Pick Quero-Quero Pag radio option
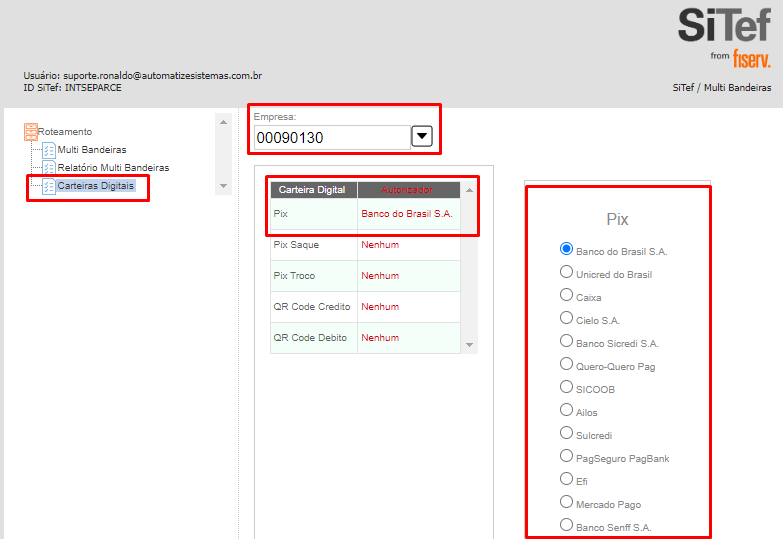 coord(566,364)
